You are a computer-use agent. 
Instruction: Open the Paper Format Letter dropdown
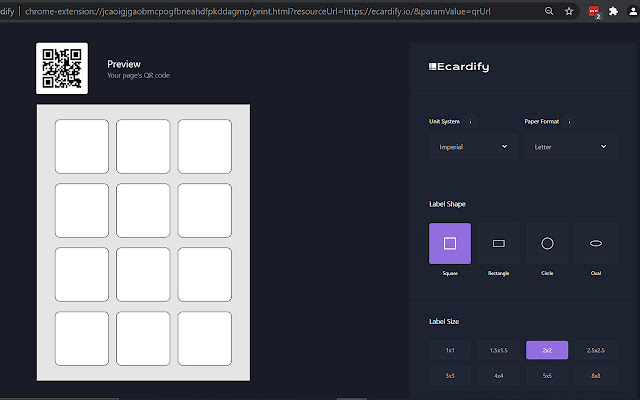click(x=570, y=147)
